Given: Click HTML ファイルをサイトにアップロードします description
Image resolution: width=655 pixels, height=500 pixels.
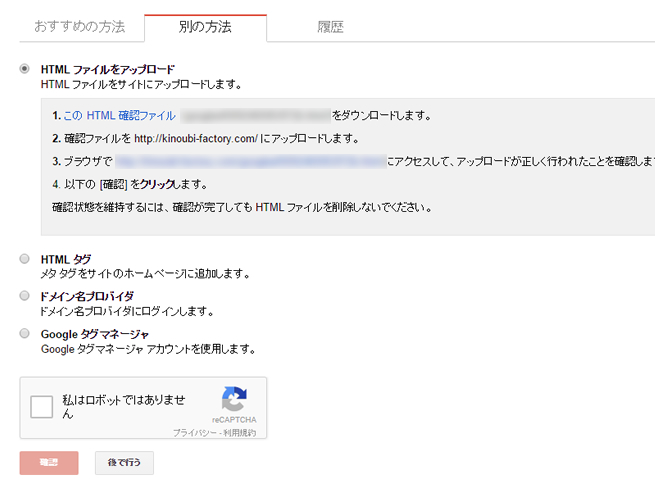Looking at the screenshot, I should click(x=141, y=84).
